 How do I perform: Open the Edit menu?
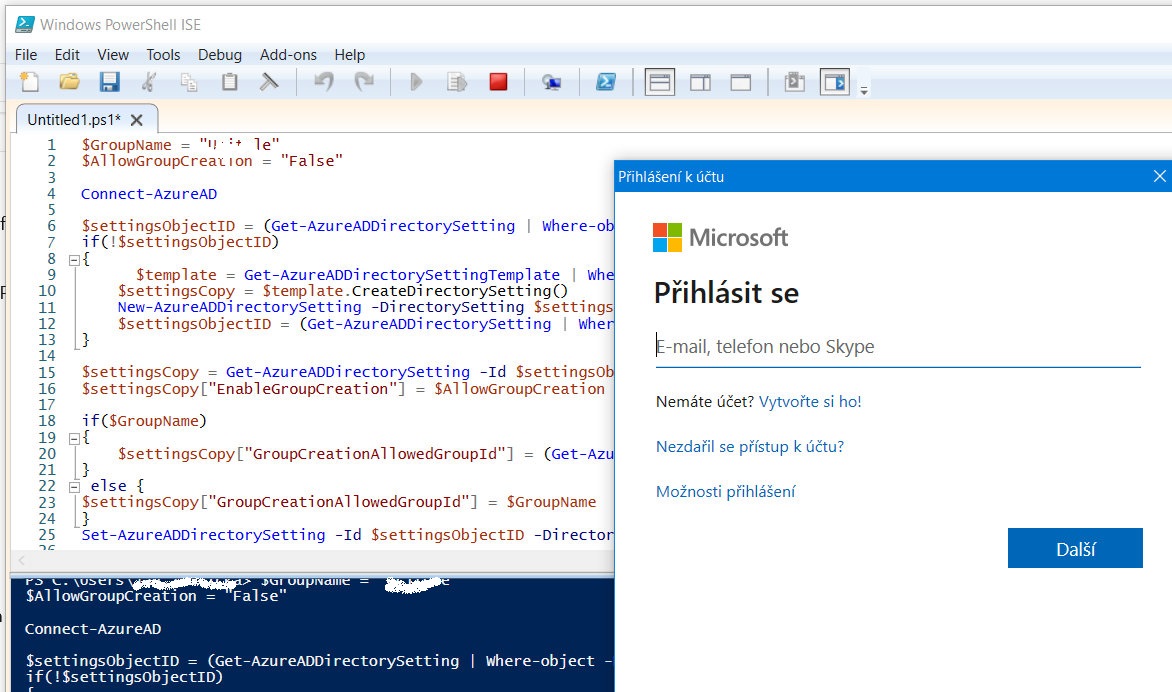click(67, 55)
